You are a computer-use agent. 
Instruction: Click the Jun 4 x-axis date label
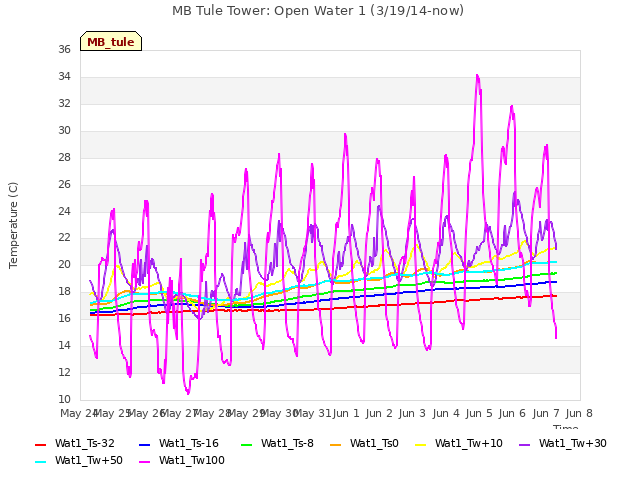click(x=446, y=413)
